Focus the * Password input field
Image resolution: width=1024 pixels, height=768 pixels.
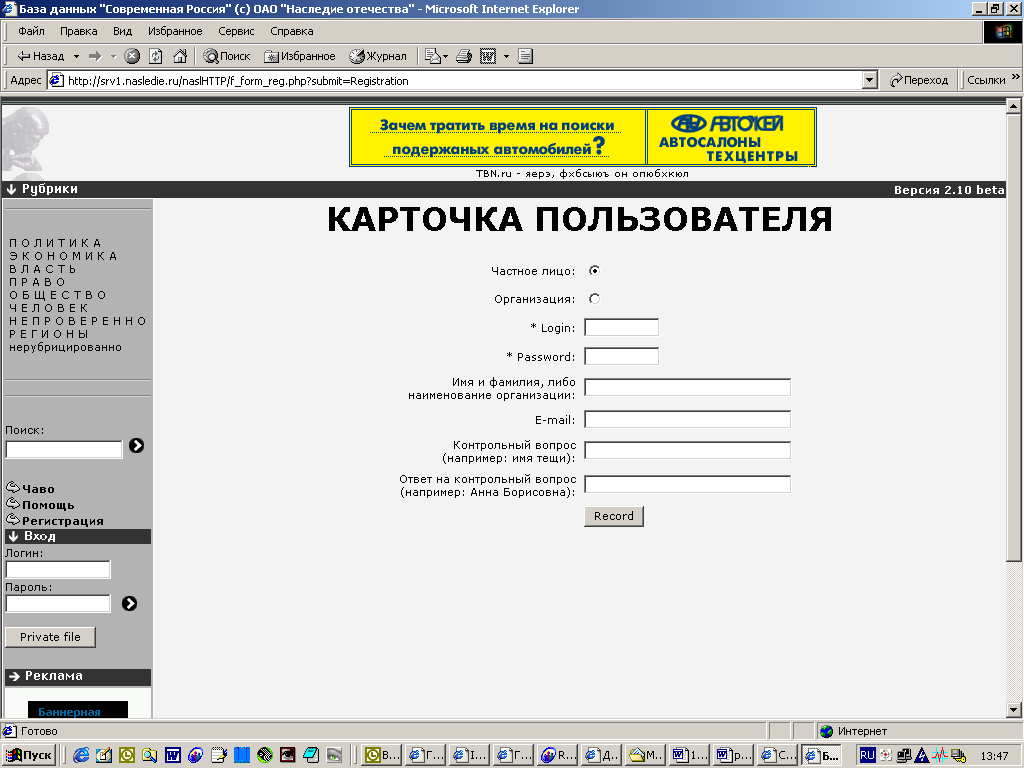pyautogui.click(x=621, y=356)
